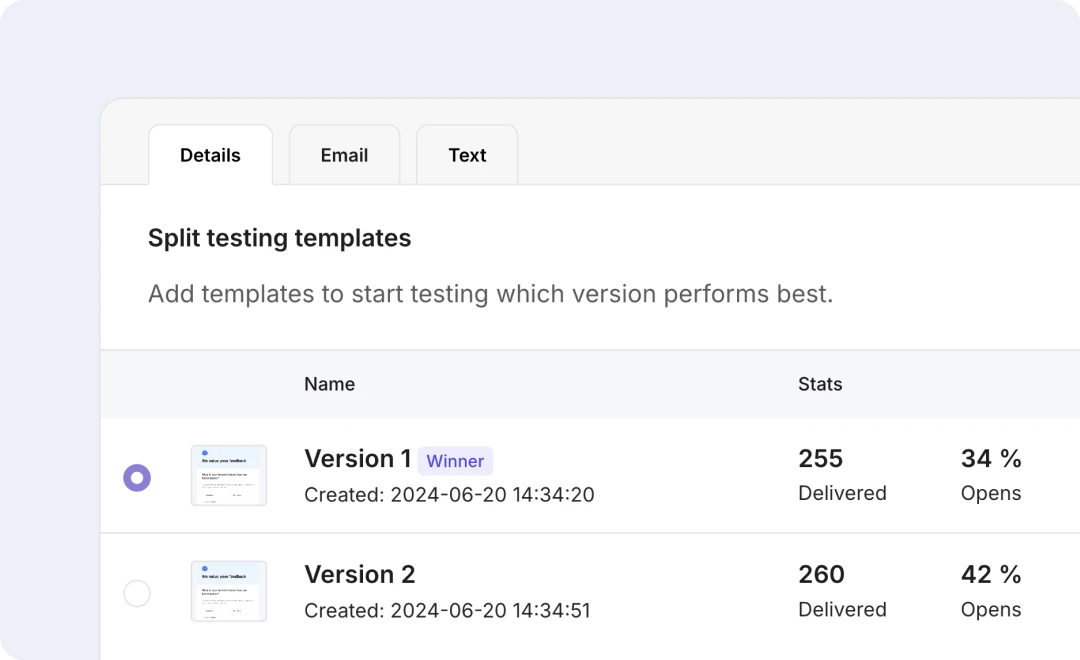Viewport: 1080px width, 660px height.
Task: Click the Opens label under 42 %
Action: (991, 610)
